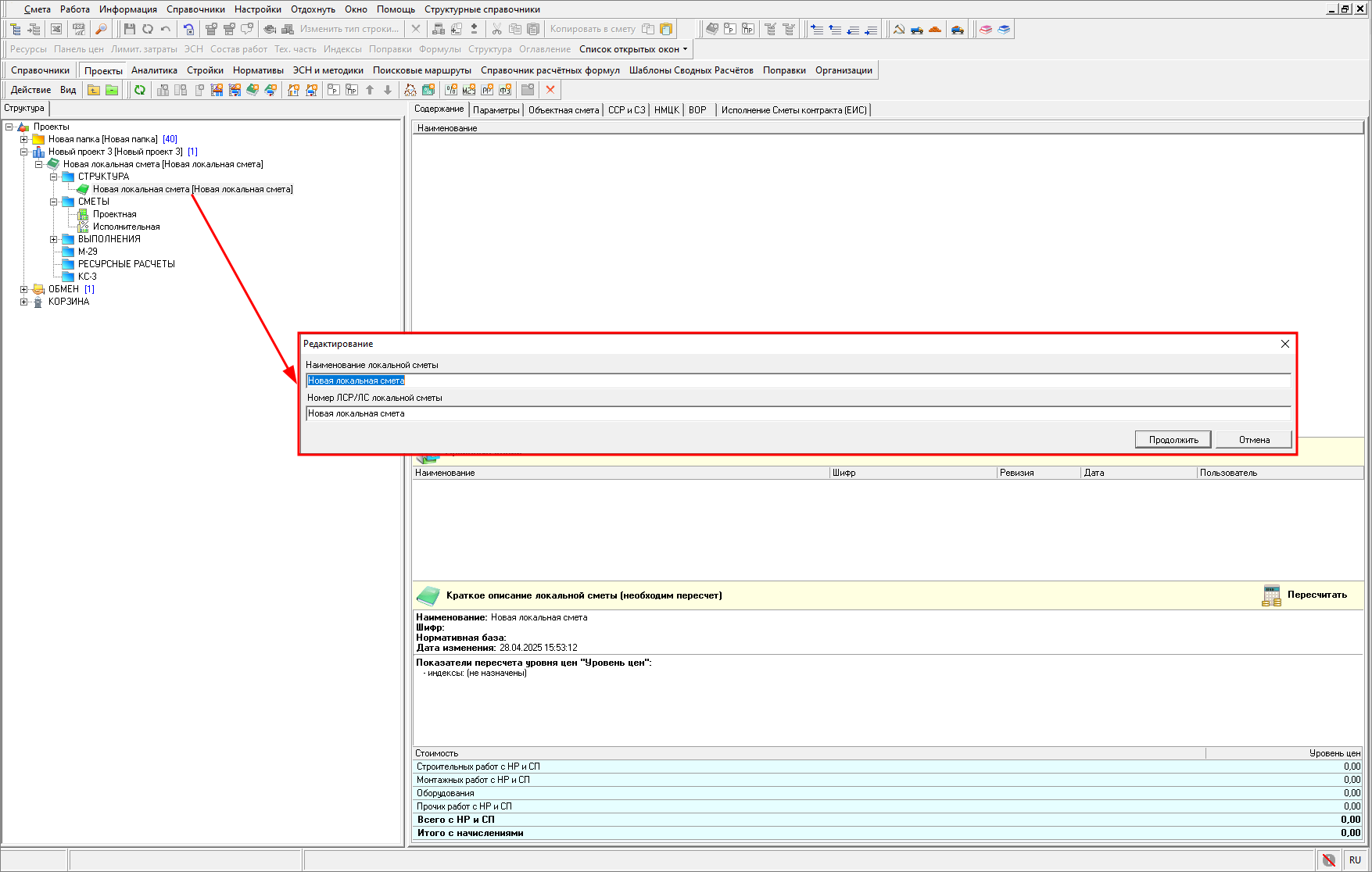Collapse the СМЕТЫ folder node
The height and width of the screenshot is (872, 1372).
54,202
